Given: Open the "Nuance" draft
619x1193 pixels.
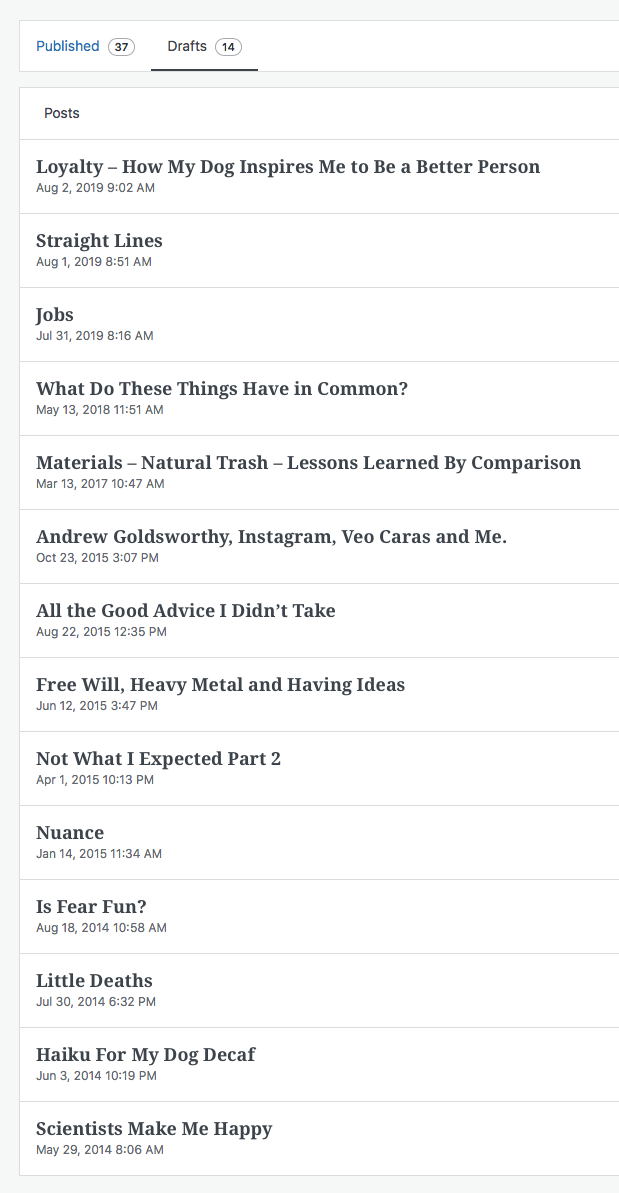Looking at the screenshot, I should (x=70, y=832).
